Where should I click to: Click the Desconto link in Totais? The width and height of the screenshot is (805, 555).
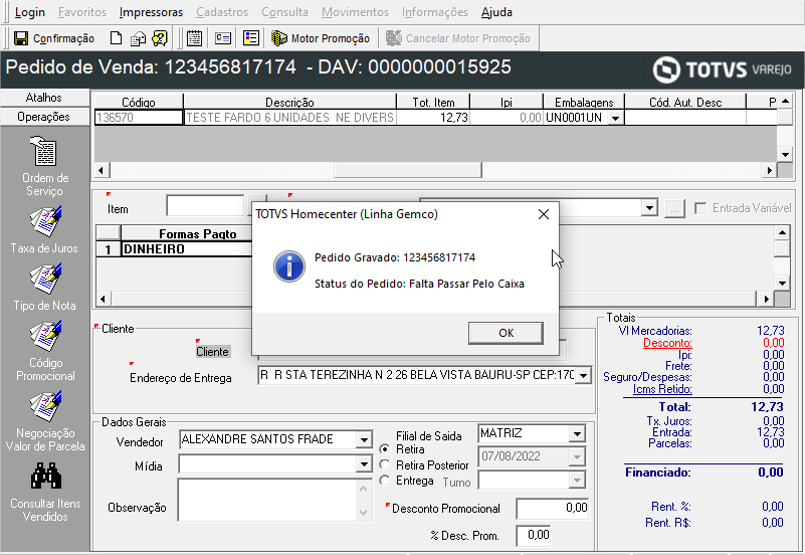pyautogui.click(x=667, y=343)
